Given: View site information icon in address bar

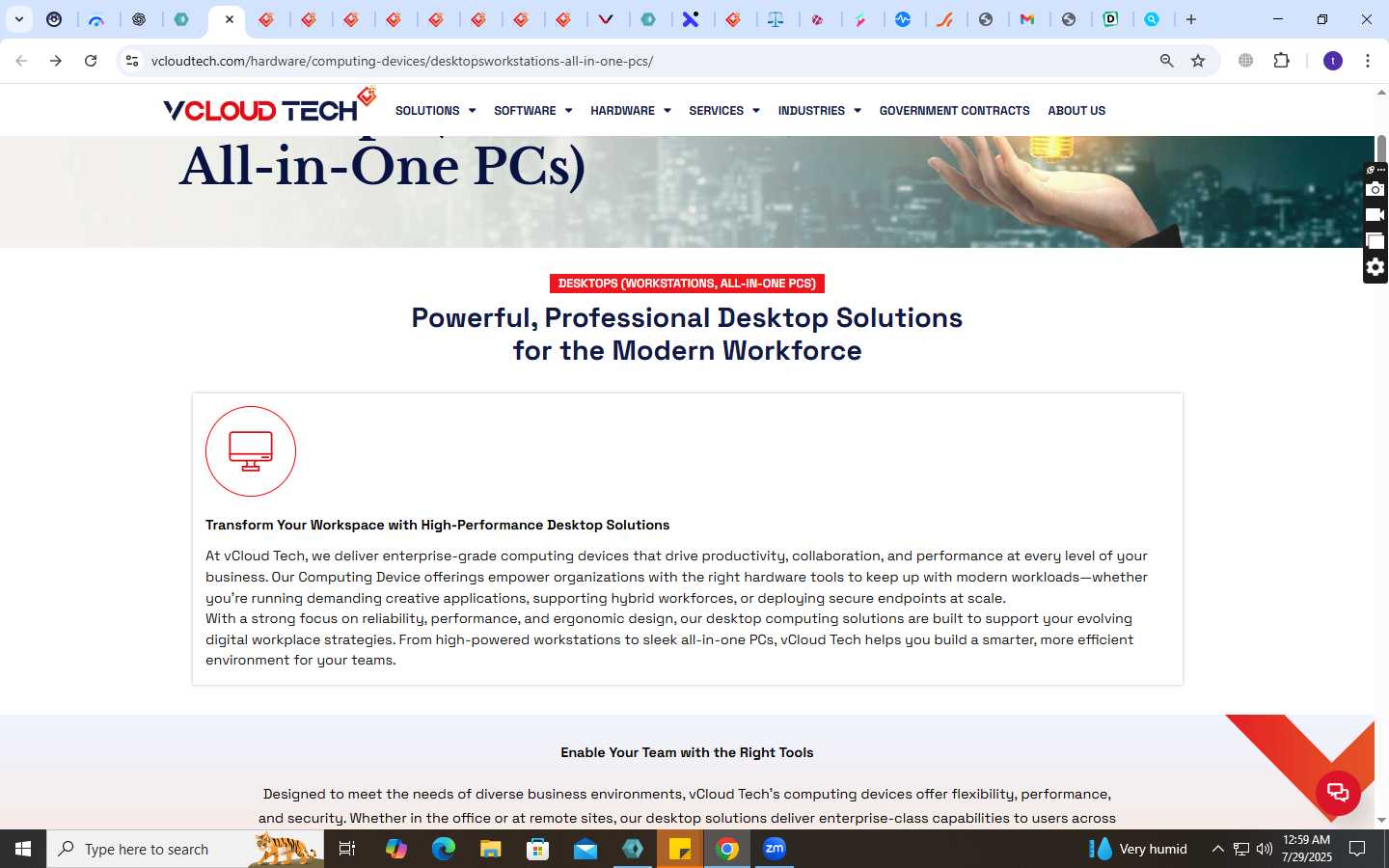Looking at the screenshot, I should pyautogui.click(x=132, y=61).
